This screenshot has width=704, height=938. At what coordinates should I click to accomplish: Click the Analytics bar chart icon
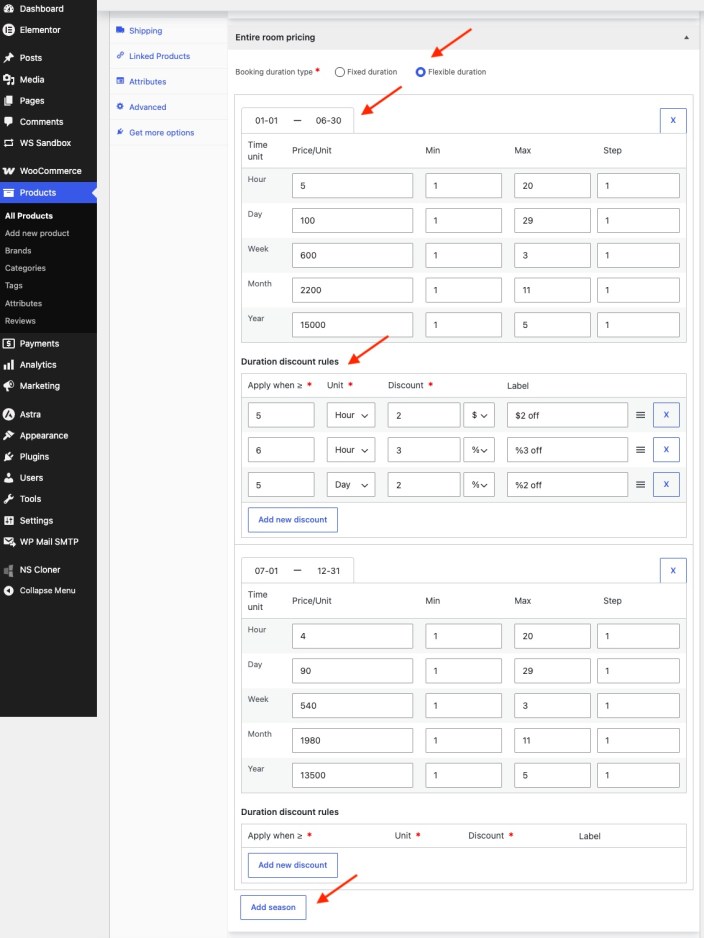8,365
